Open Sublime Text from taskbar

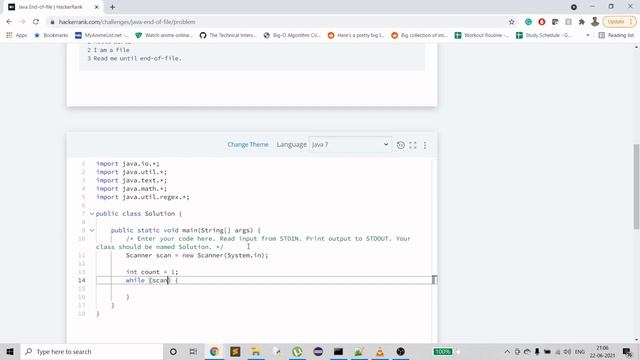click(235, 351)
